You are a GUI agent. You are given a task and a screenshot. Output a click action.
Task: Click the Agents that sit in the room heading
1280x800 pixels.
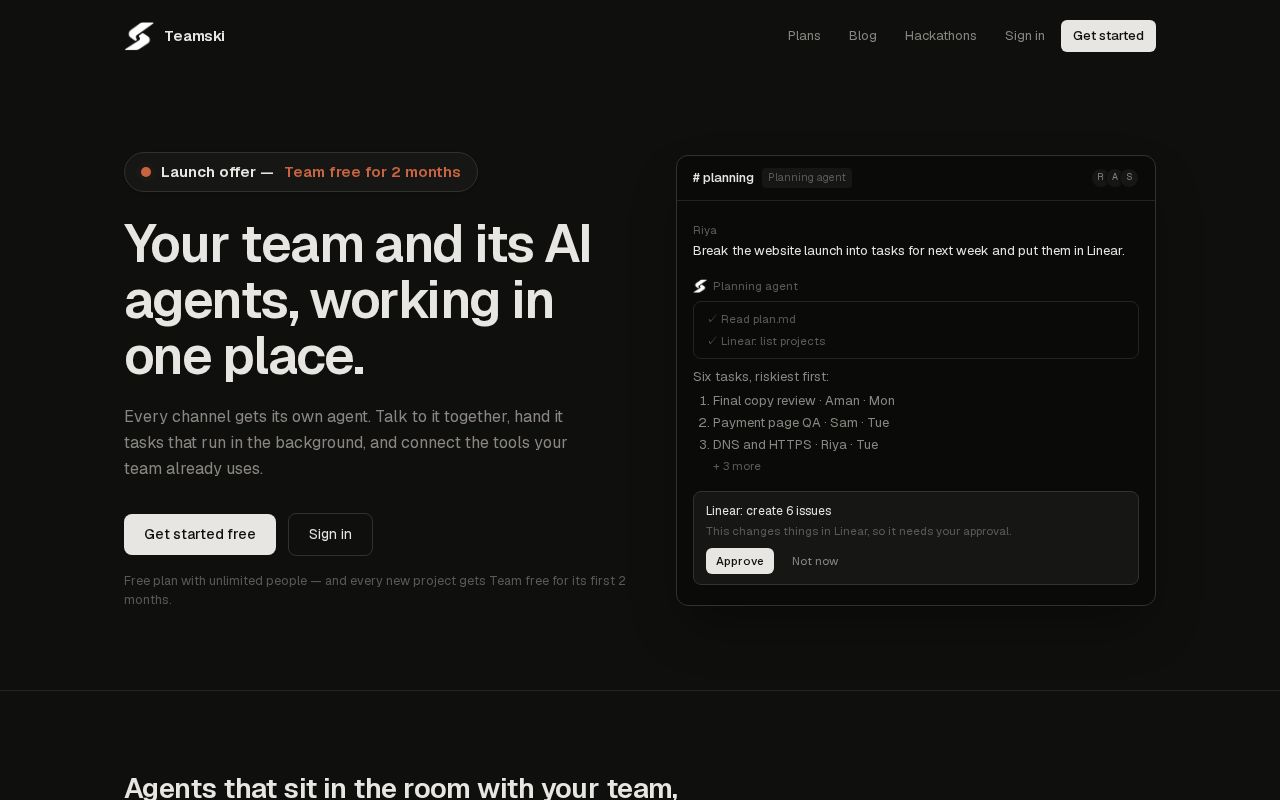[401, 787]
